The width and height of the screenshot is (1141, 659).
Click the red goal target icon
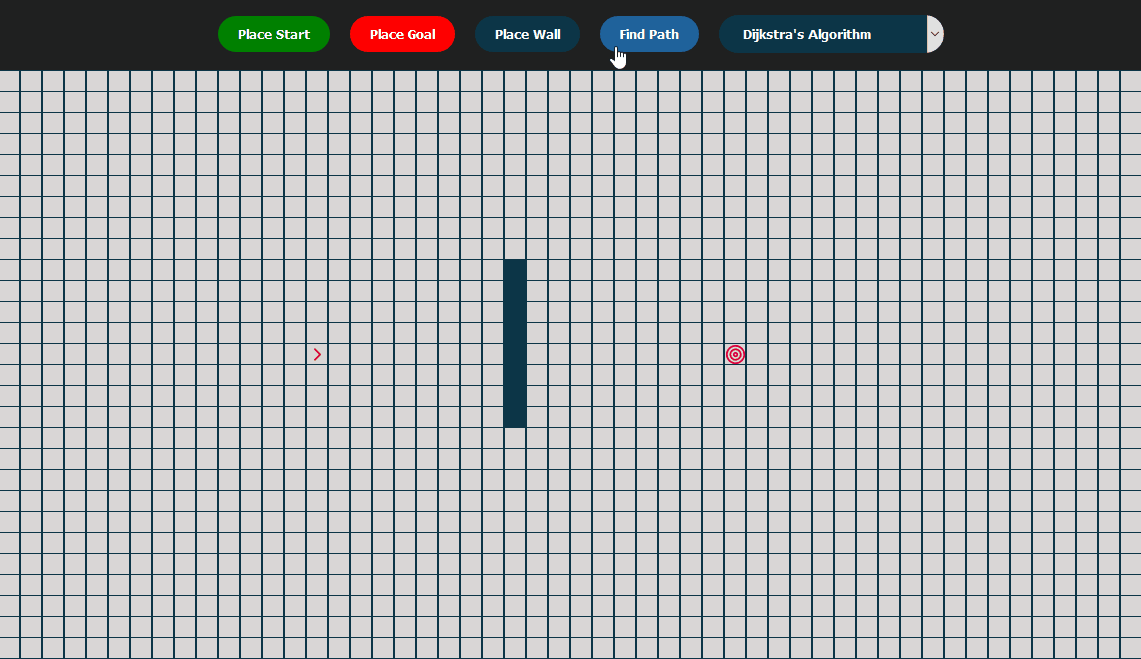735,354
